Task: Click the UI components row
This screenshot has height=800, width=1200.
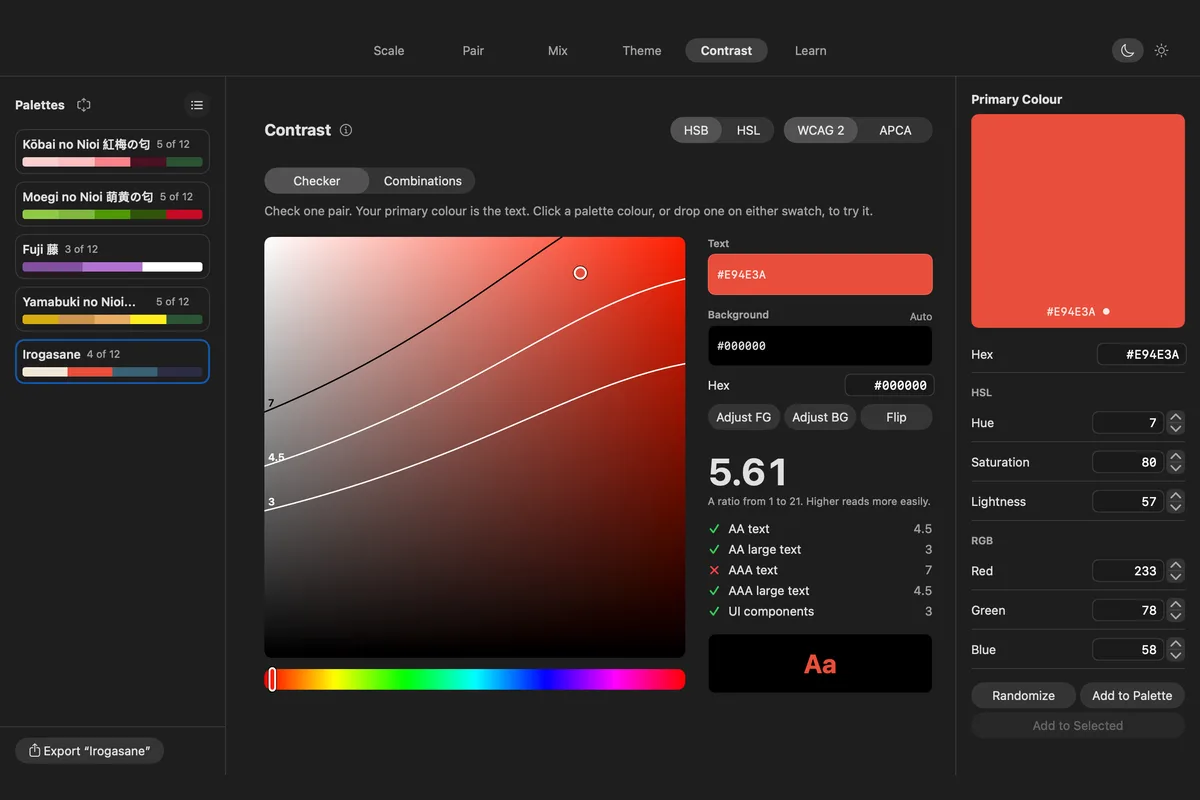Action: (820, 611)
